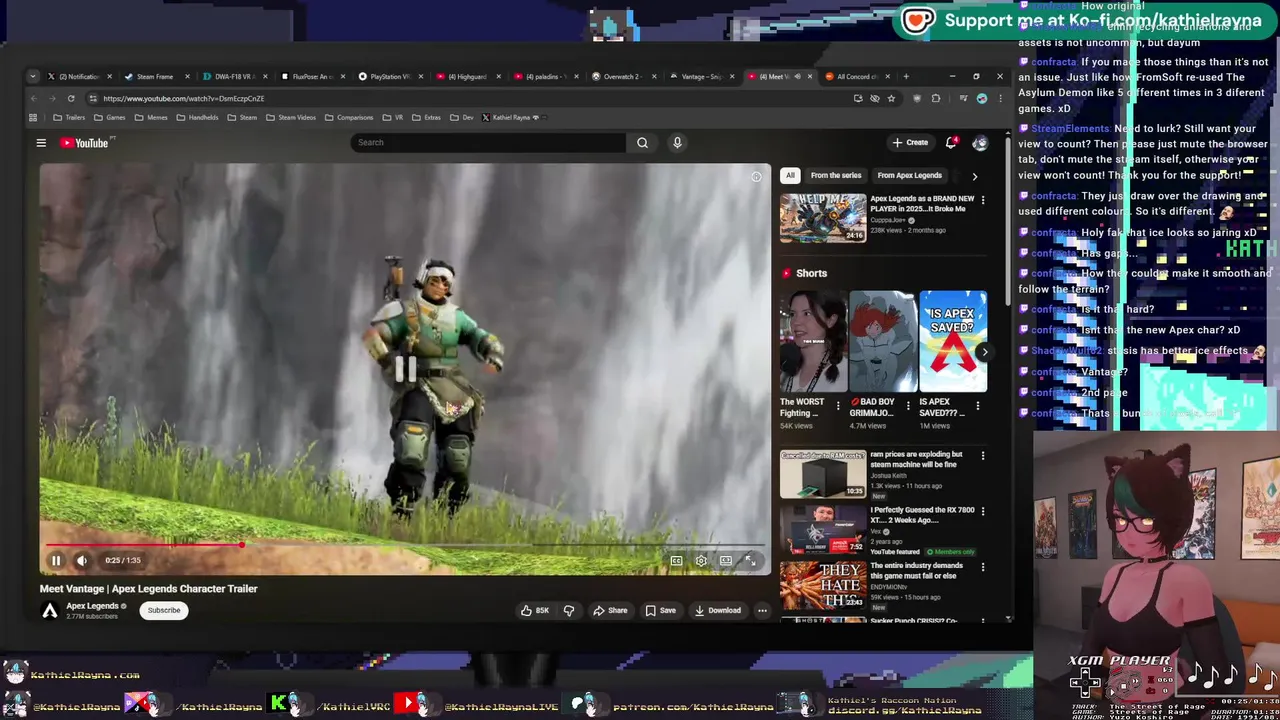
Task: Open the video player settings gear
Action: pyautogui.click(x=701, y=561)
